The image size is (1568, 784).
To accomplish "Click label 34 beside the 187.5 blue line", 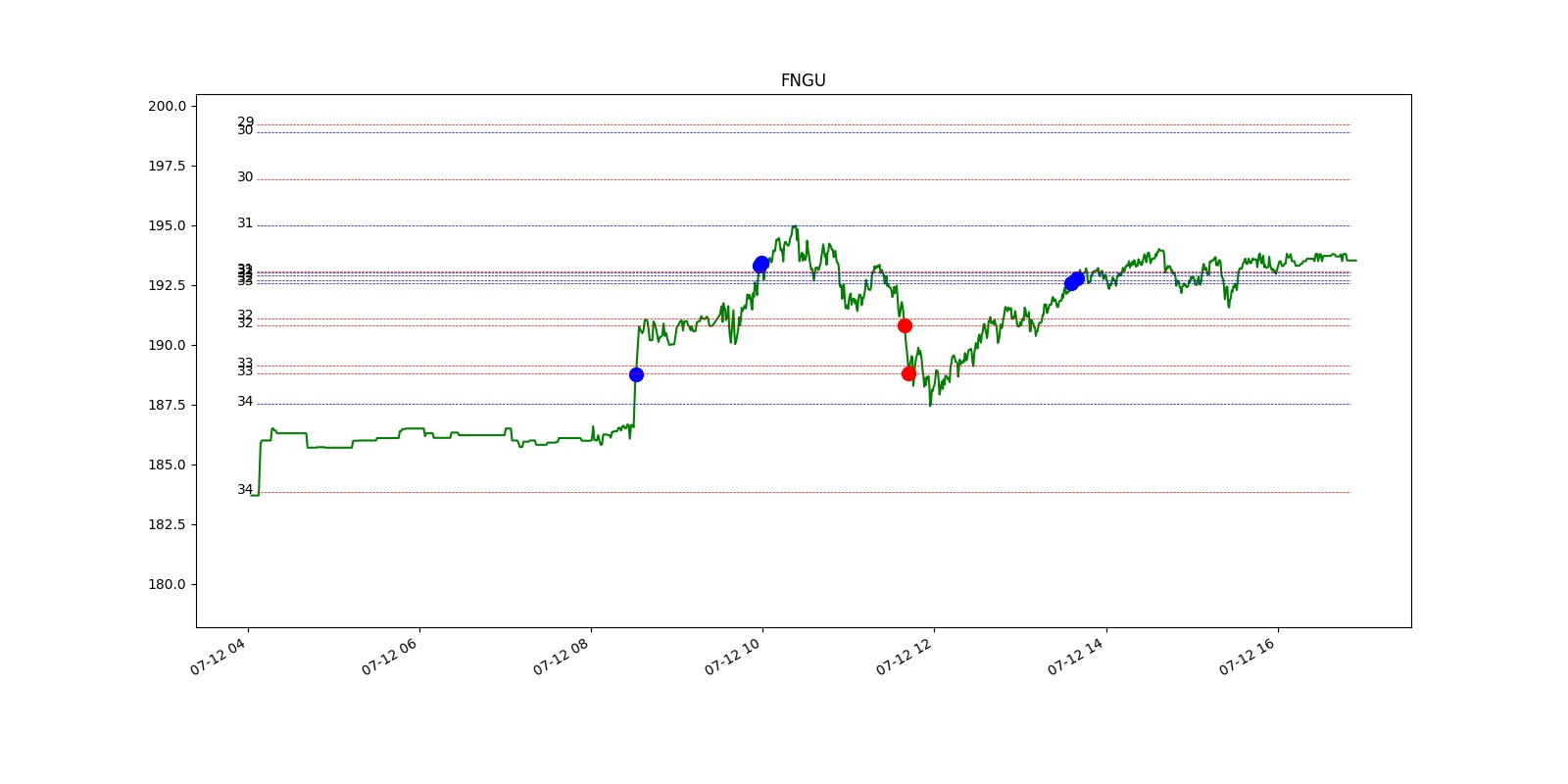I will 245,402.
